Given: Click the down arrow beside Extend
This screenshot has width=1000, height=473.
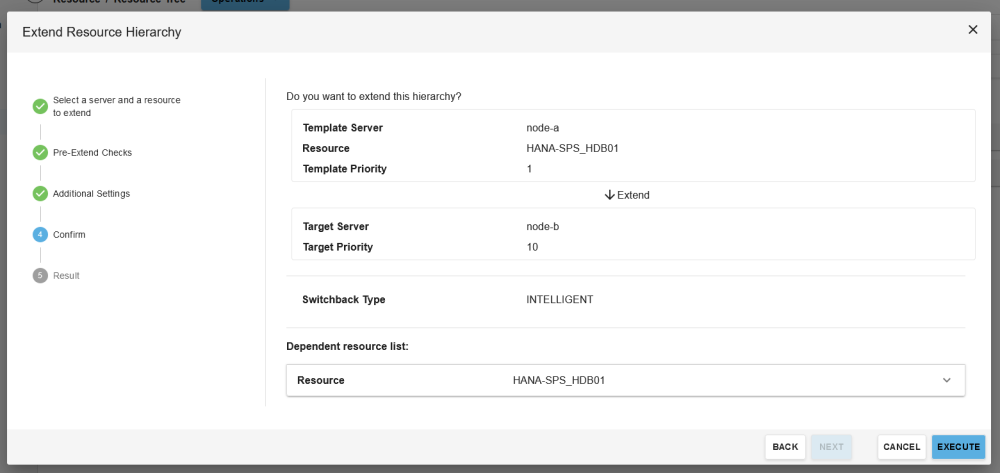Looking at the screenshot, I should pyautogui.click(x=609, y=195).
